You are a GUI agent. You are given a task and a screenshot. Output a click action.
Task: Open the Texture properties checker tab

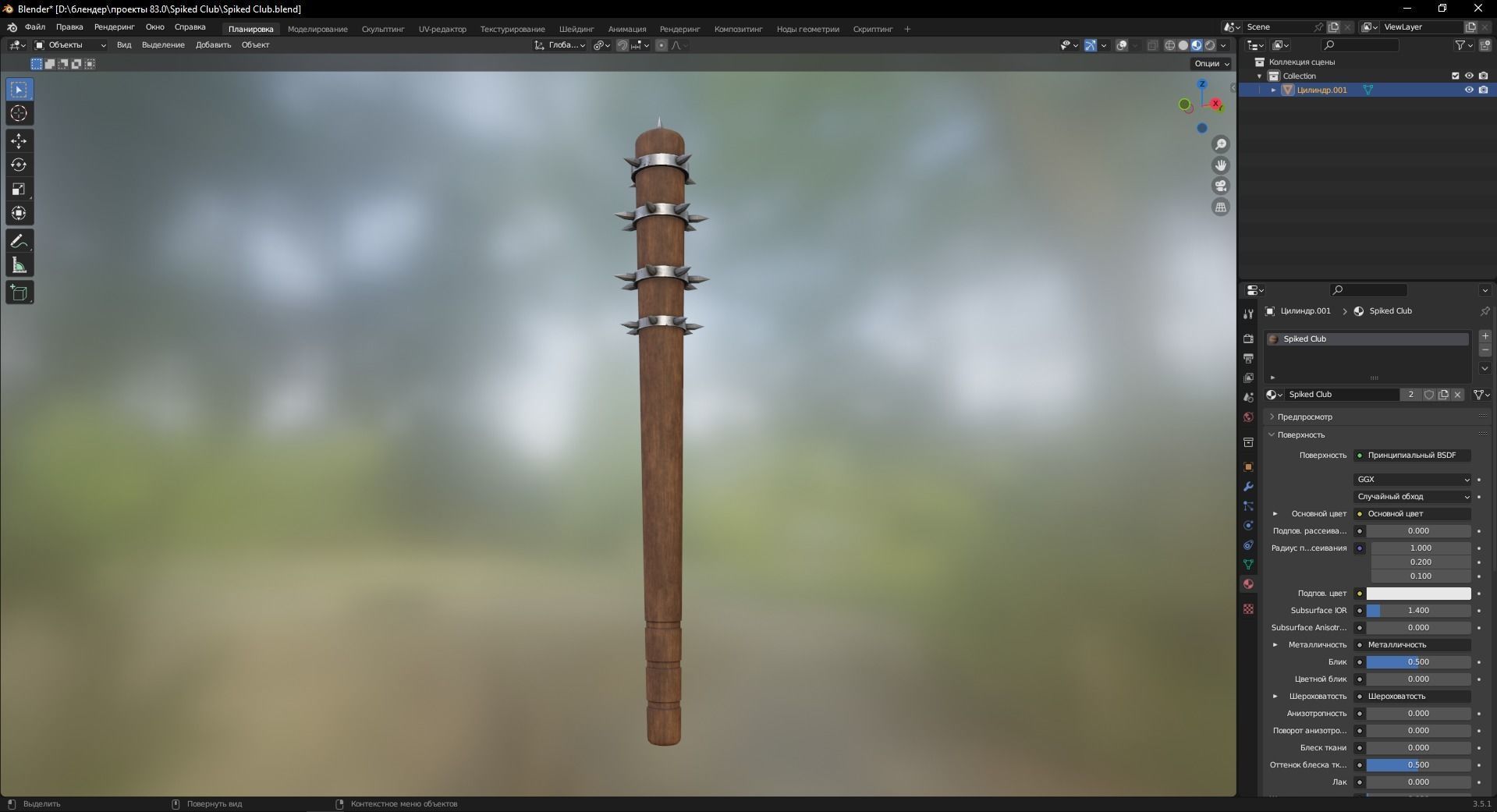(1248, 609)
